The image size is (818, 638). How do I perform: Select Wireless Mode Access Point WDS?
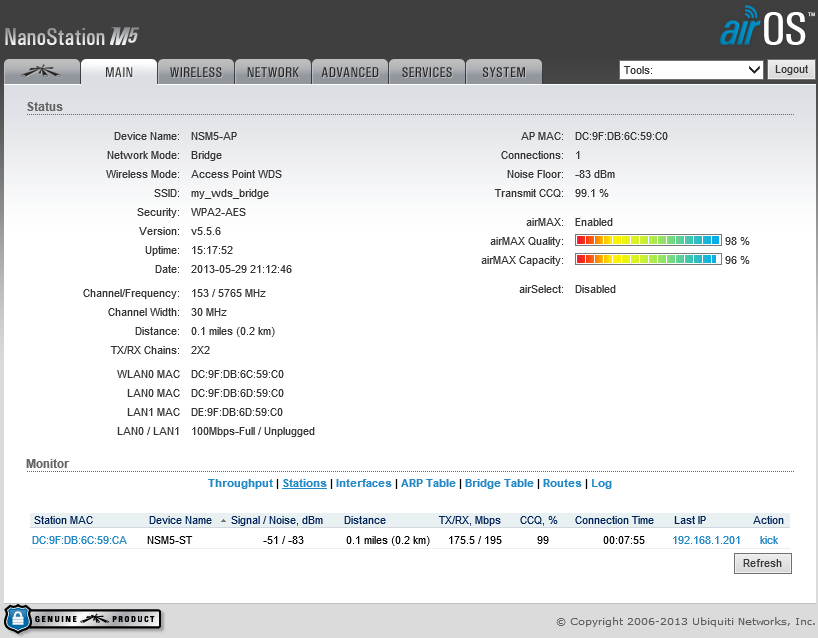(236, 174)
